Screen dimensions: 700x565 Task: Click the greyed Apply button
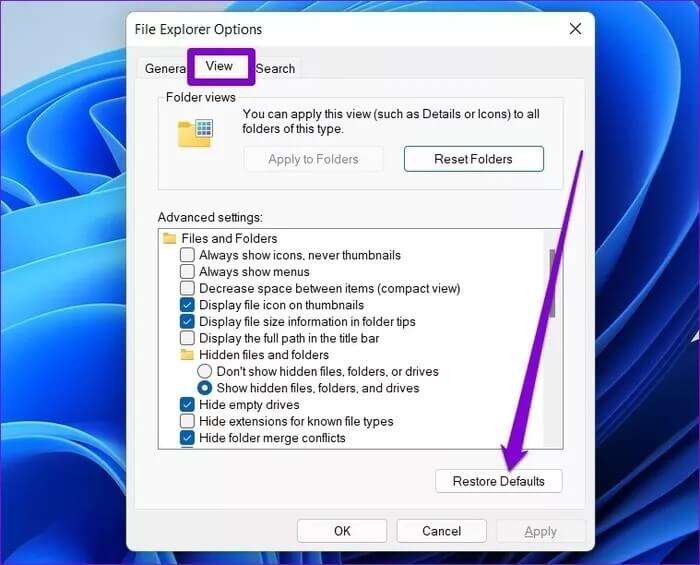pyautogui.click(x=541, y=531)
